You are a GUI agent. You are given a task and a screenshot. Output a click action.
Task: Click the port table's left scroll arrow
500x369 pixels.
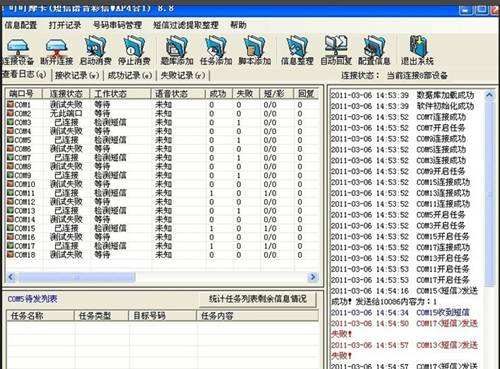pos(11,277)
